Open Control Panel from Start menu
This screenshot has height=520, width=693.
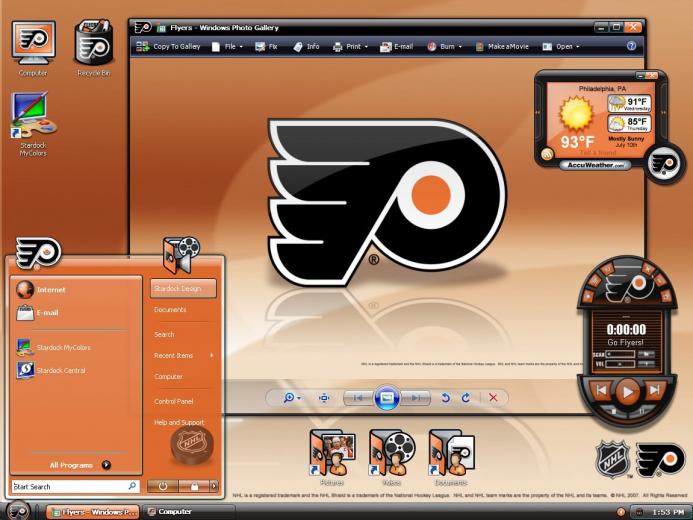(174, 401)
